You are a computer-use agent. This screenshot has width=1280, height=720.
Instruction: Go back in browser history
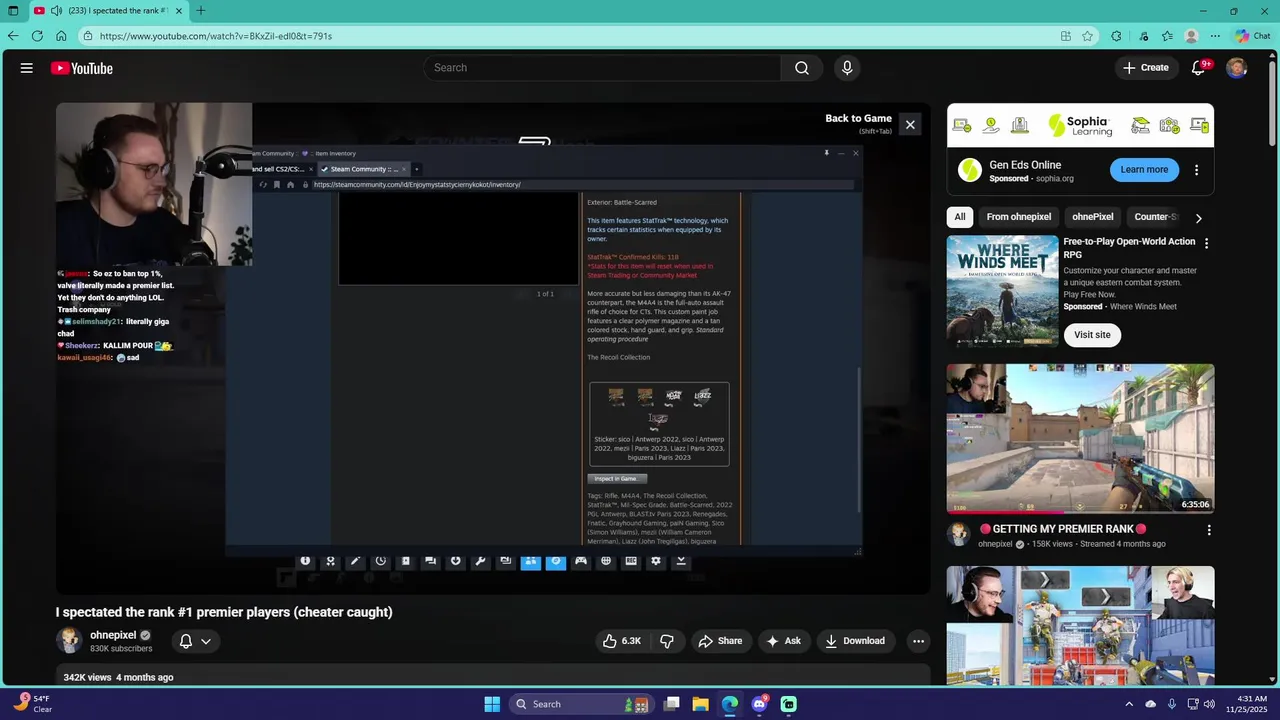(x=13, y=36)
